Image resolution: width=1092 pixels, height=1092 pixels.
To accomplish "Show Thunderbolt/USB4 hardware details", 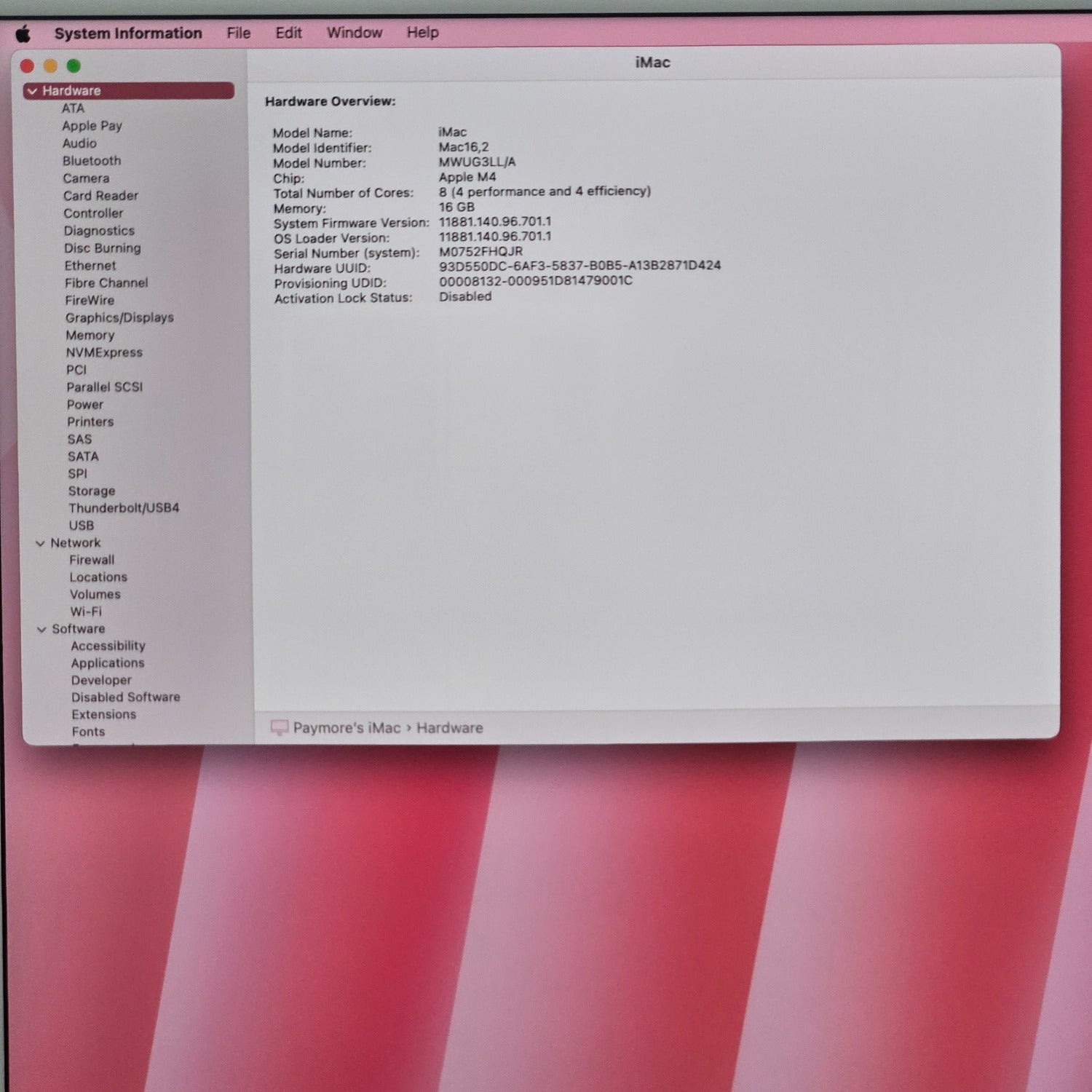I will (124, 507).
